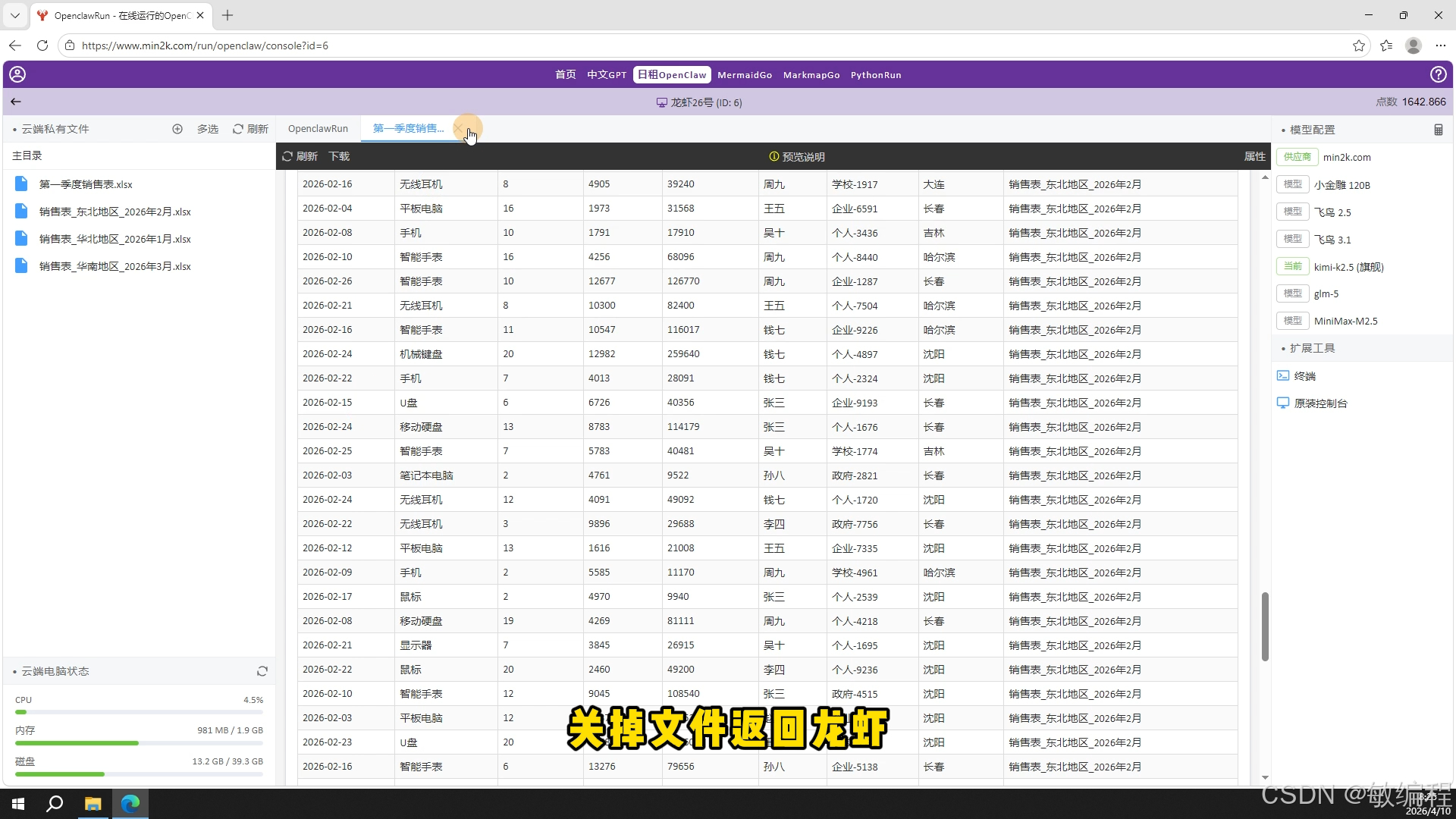Image resolution: width=1456 pixels, height=819 pixels.
Task: Click the add-file plus icon
Action: pyautogui.click(x=177, y=129)
